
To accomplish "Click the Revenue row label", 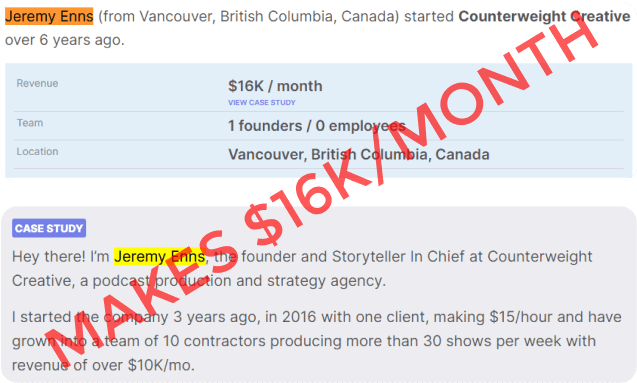I will 37,83.
